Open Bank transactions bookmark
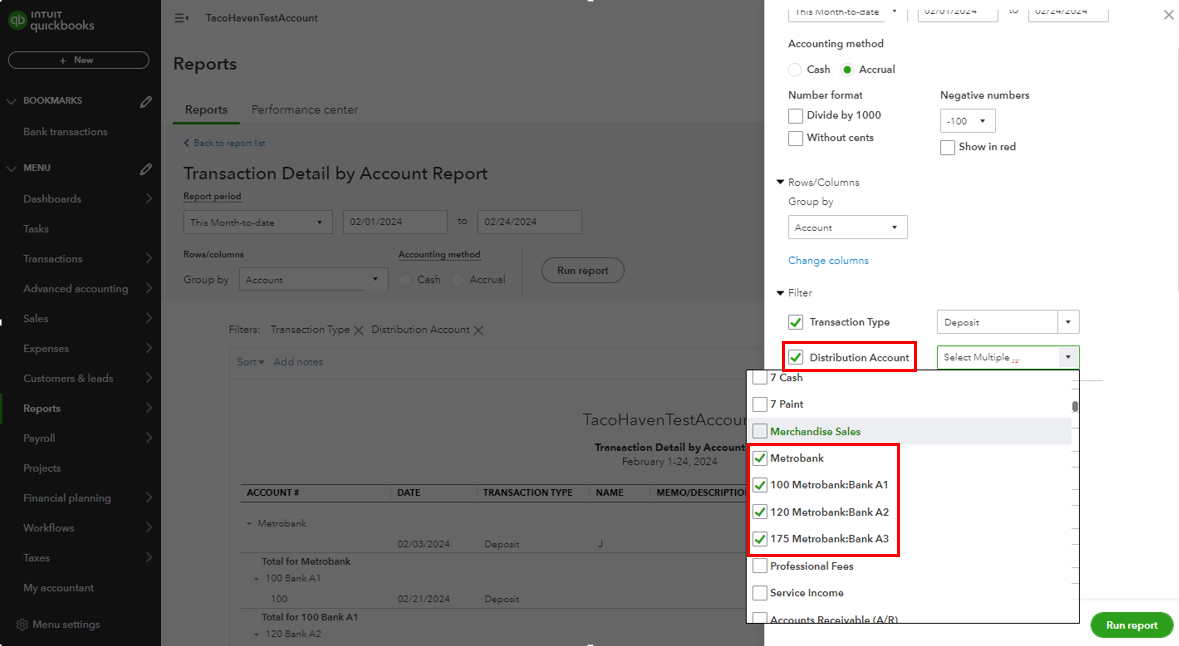The height and width of the screenshot is (646, 1179). coord(65,132)
